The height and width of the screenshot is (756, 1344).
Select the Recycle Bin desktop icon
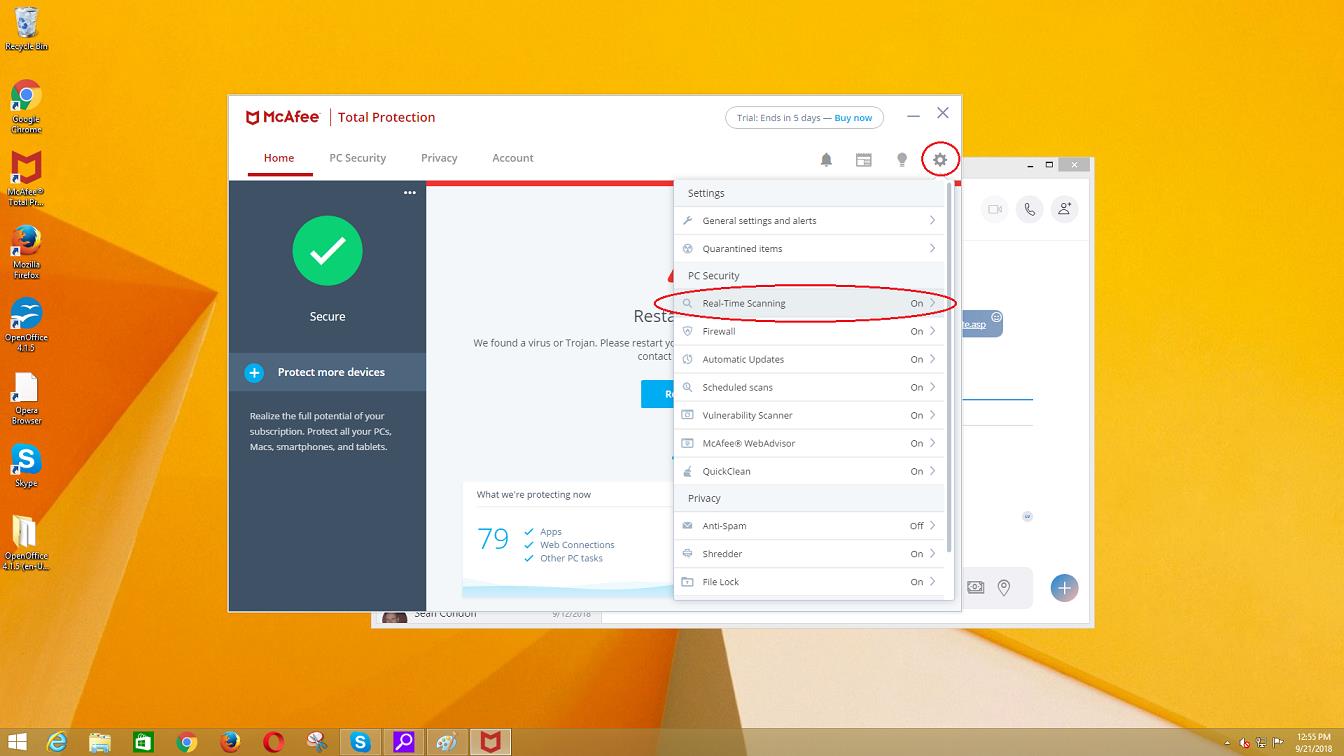pyautogui.click(x=26, y=29)
